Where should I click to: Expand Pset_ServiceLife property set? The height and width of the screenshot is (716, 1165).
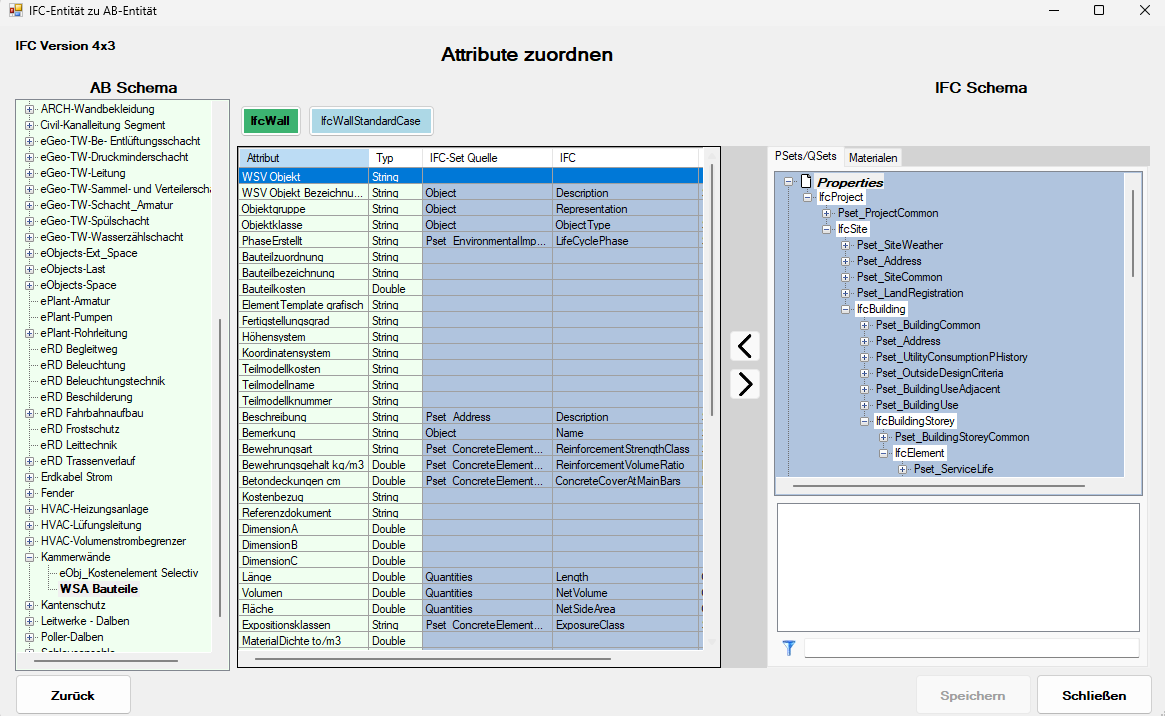coord(902,469)
